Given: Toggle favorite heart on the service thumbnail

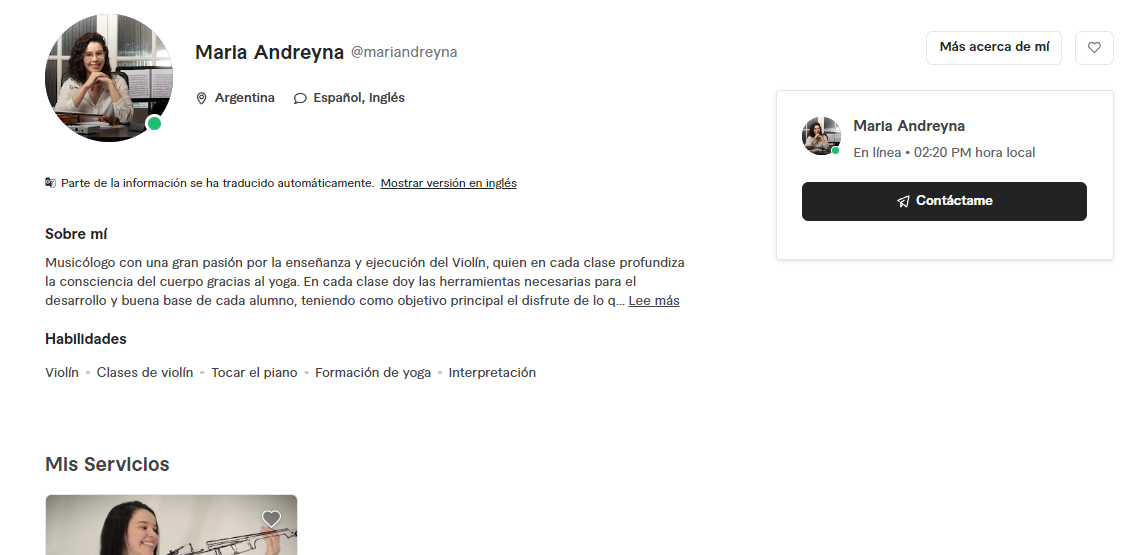Looking at the screenshot, I should pyautogui.click(x=271, y=519).
